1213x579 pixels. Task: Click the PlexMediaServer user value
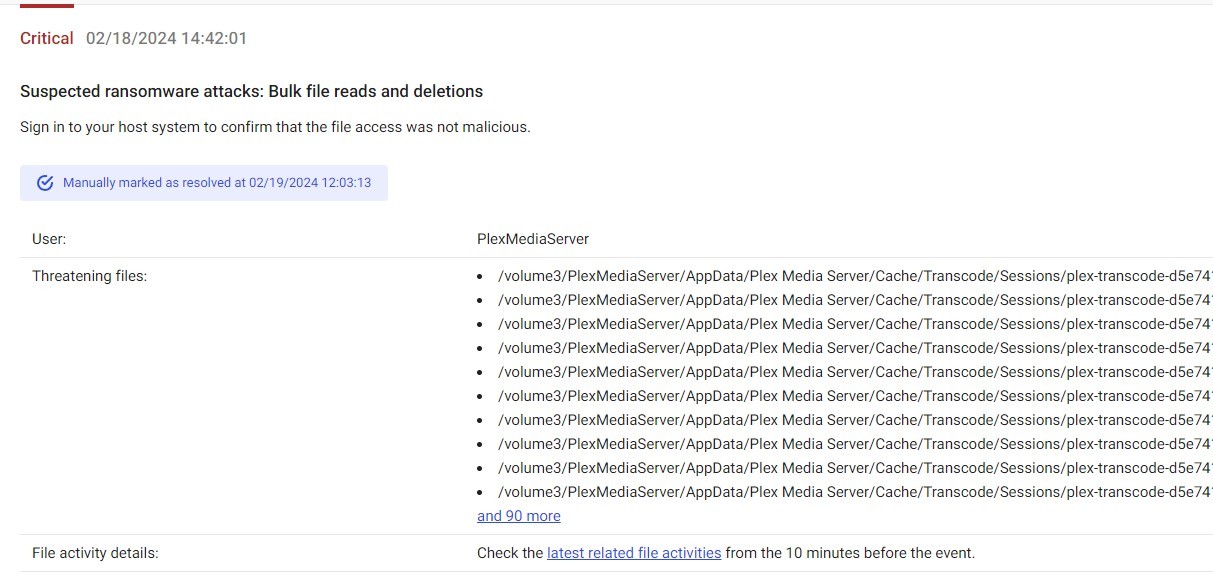[533, 239]
